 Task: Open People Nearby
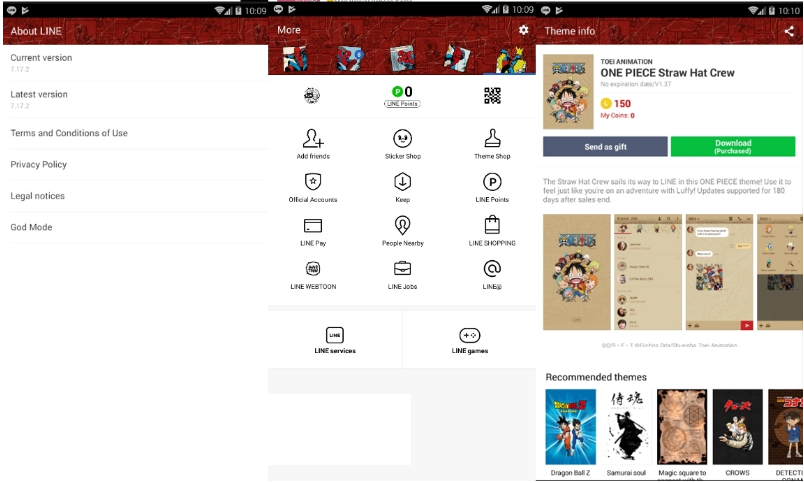[x=403, y=231]
